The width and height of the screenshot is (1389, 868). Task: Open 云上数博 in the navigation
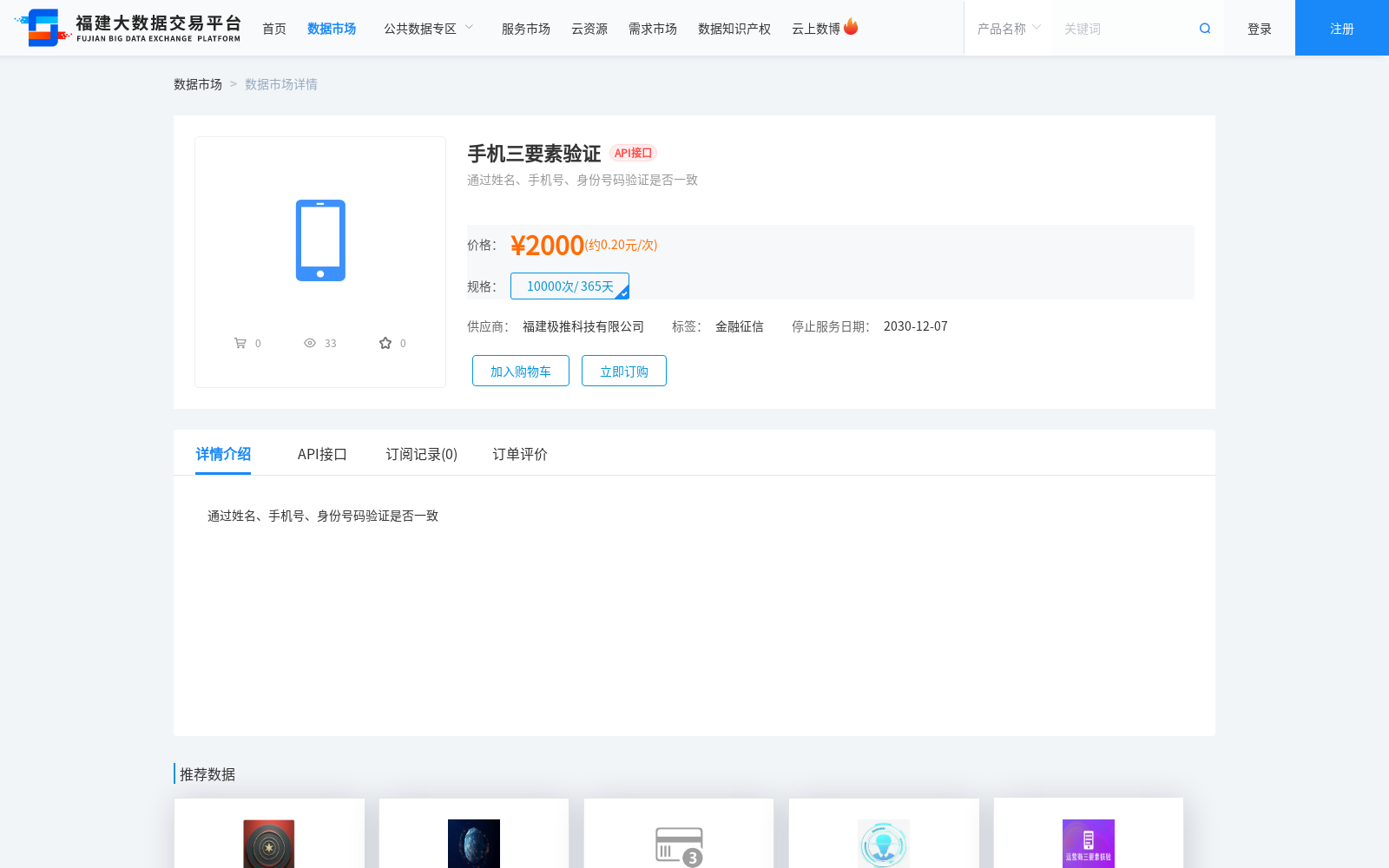click(816, 29)
